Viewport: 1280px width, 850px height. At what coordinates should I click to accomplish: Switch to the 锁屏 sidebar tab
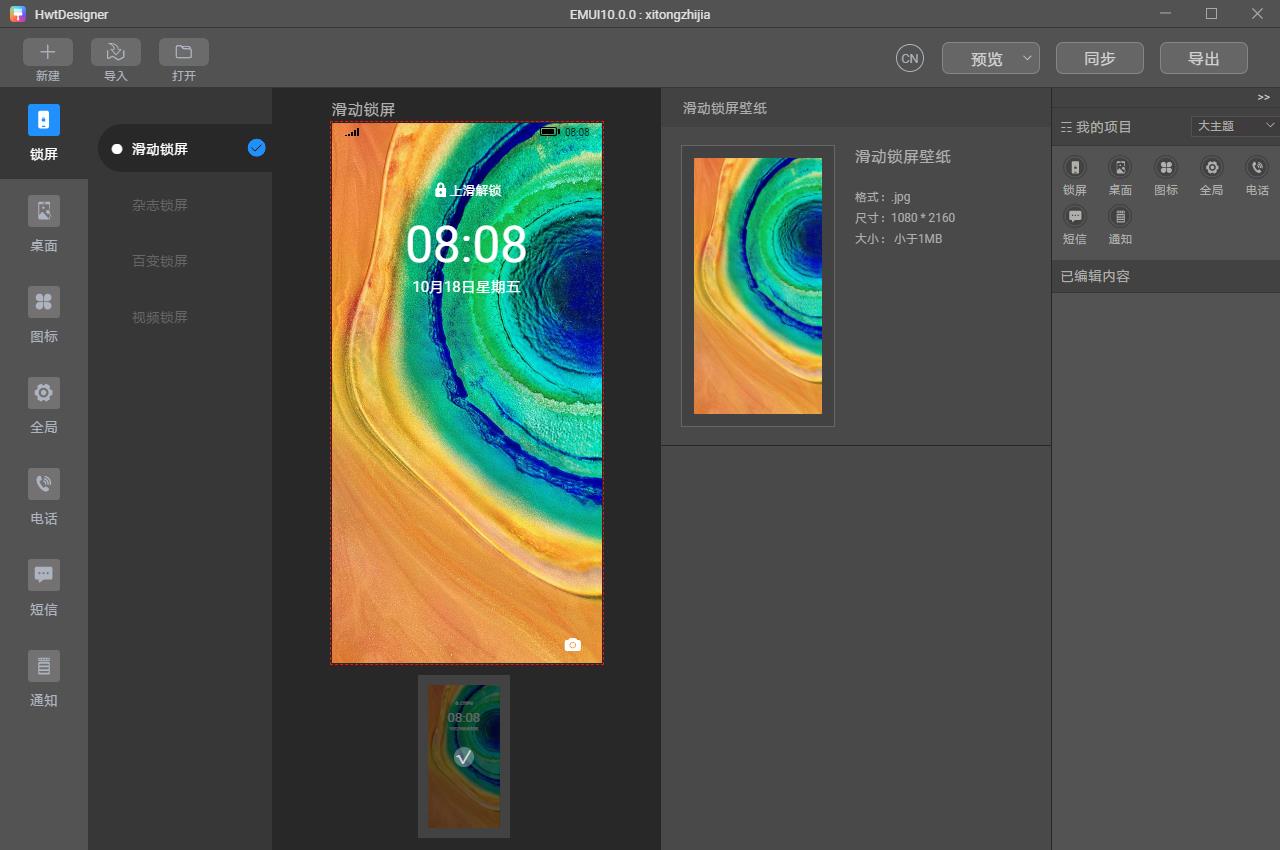click(x=44, y=120)
